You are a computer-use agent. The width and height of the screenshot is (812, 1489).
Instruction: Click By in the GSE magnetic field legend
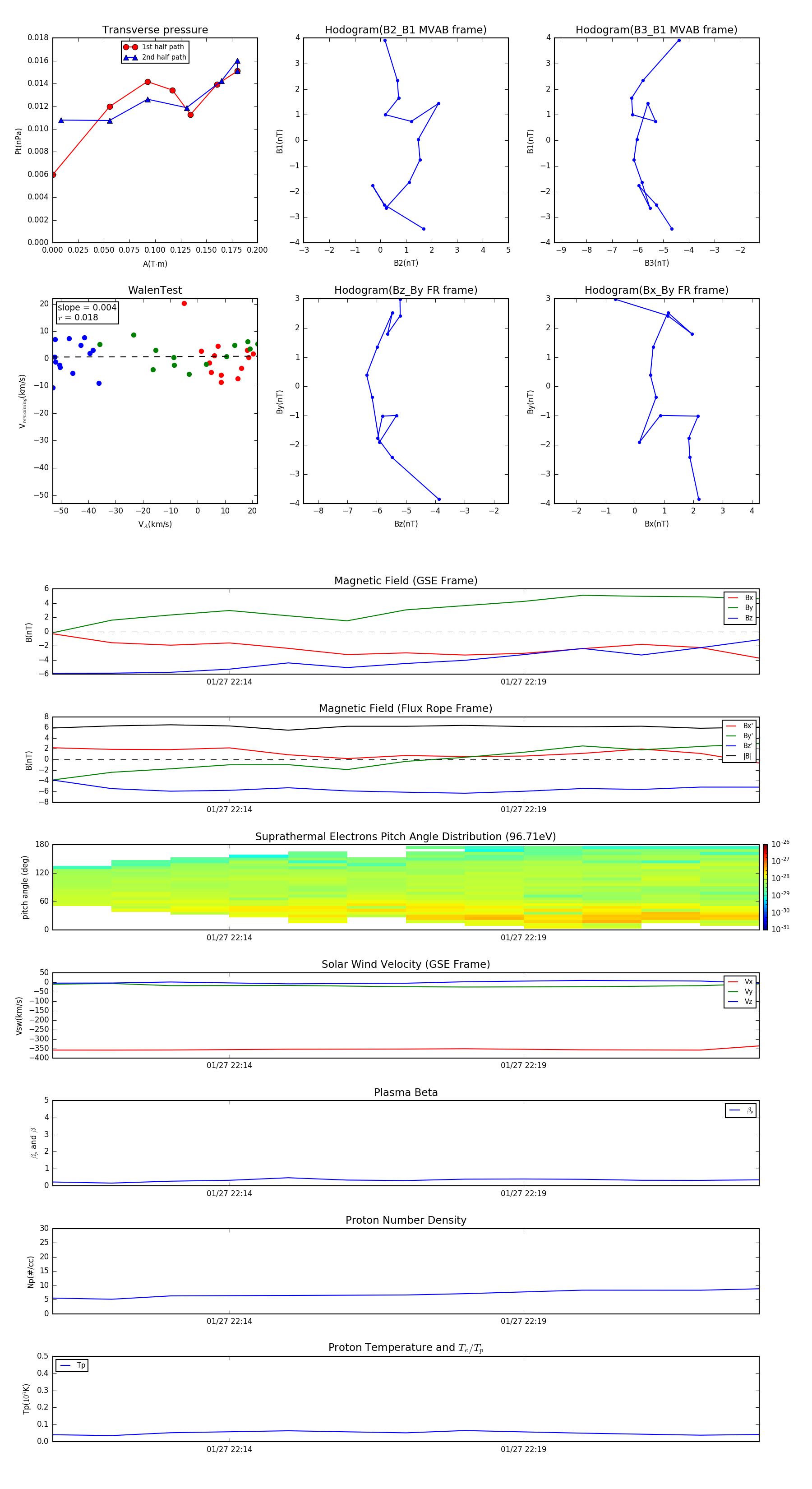pyautogui.click(x=741, y=607)
